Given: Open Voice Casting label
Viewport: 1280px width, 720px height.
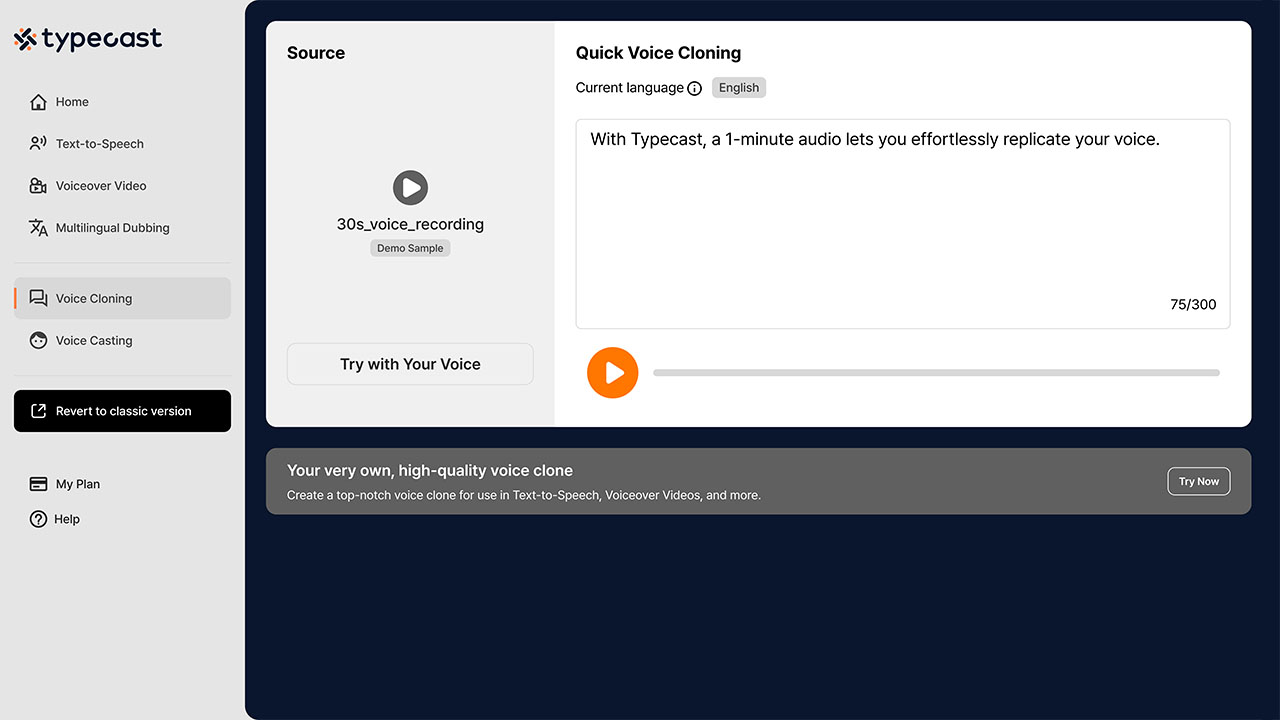Looking at the screenshot, I should 94,340.
